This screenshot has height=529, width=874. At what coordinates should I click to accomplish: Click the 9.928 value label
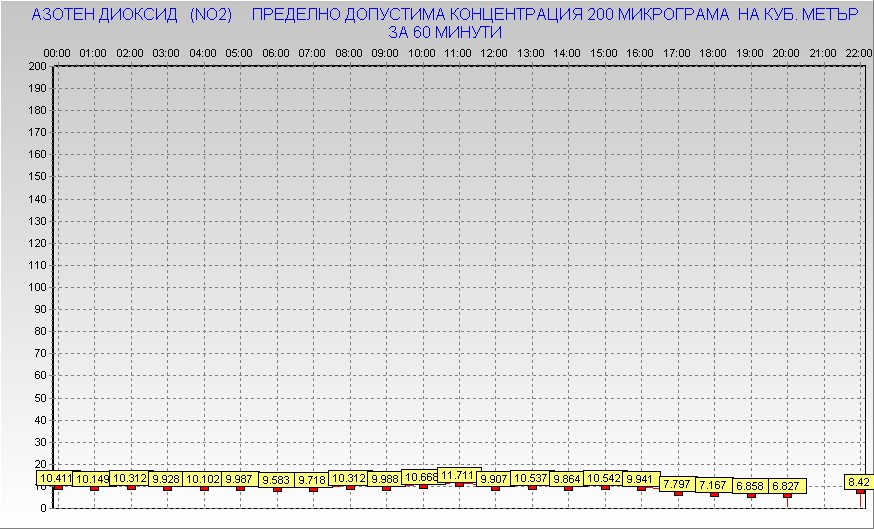coord(167,479)
